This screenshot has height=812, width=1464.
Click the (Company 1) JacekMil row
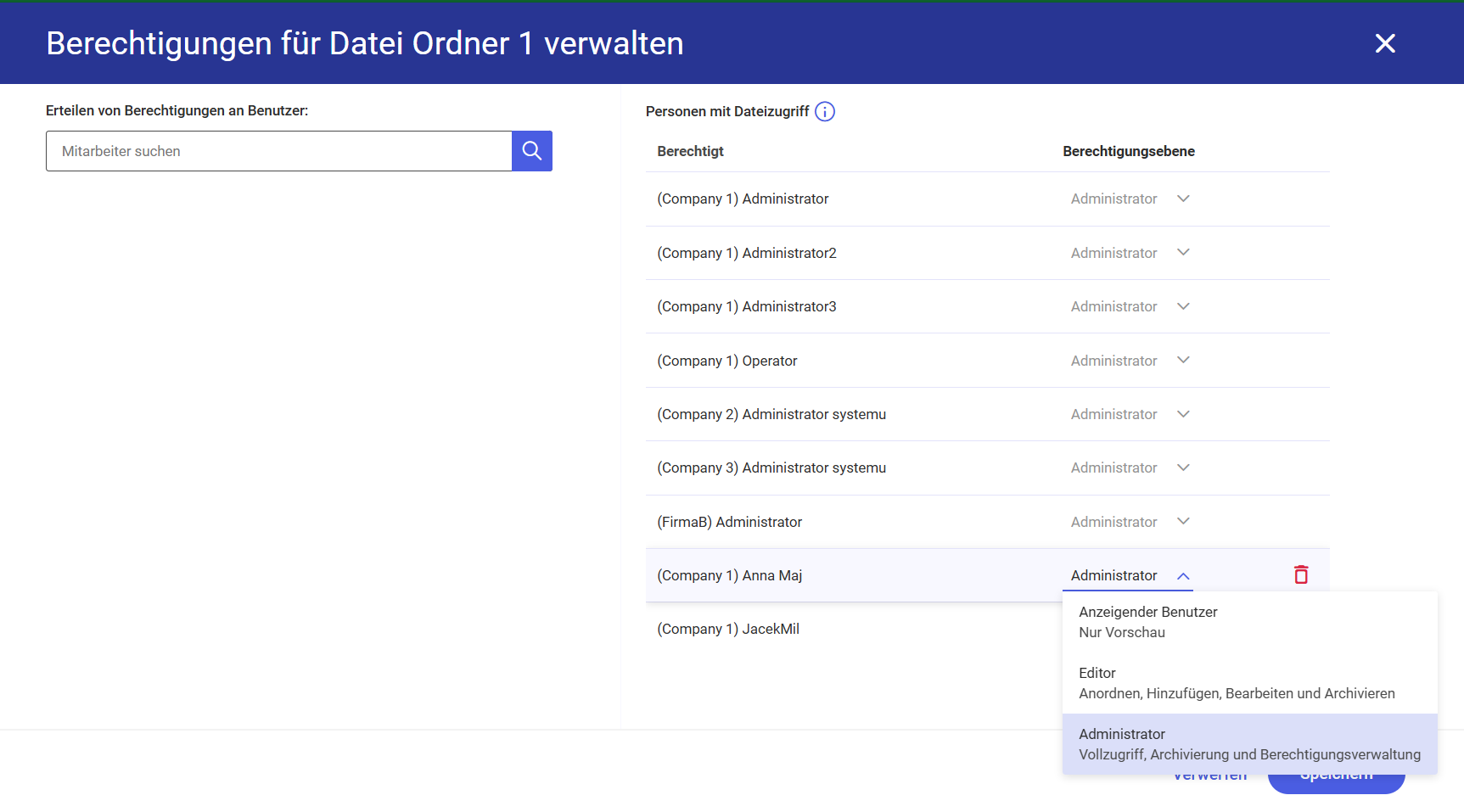(x=728, y=629)
